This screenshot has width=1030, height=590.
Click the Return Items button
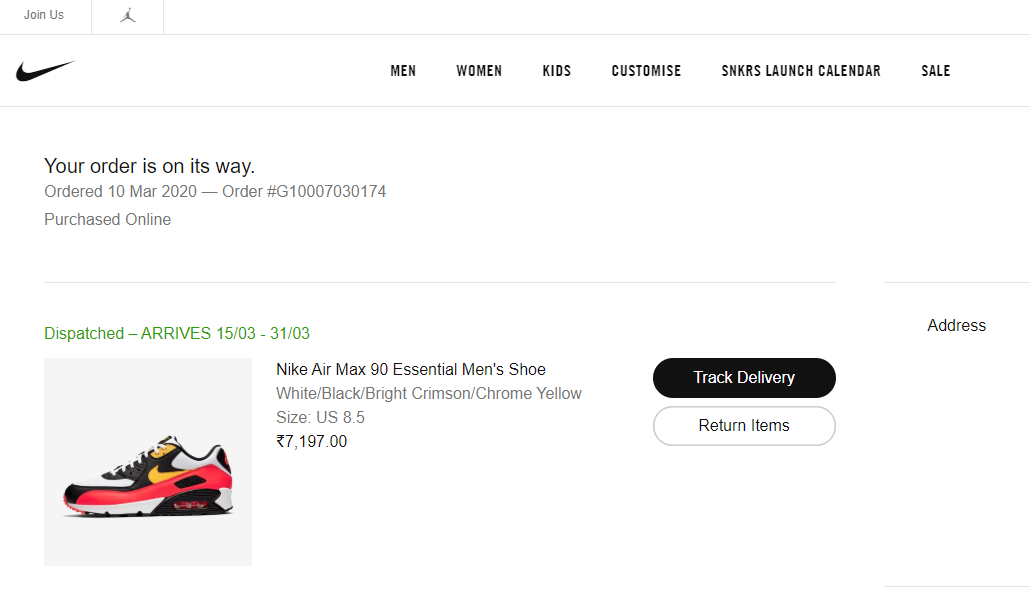point(744,426)
